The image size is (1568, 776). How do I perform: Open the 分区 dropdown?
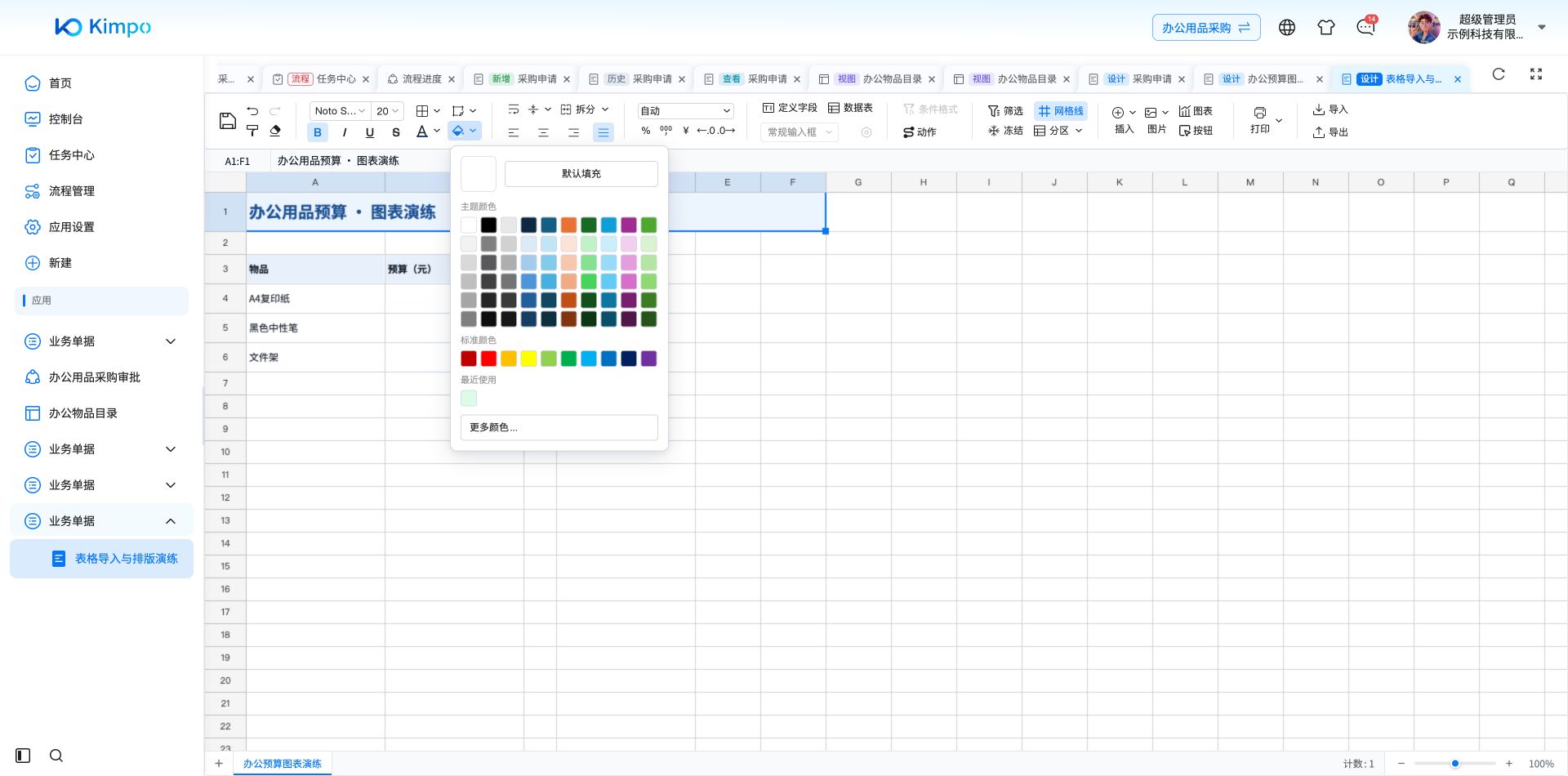[x=1059, y=131]
